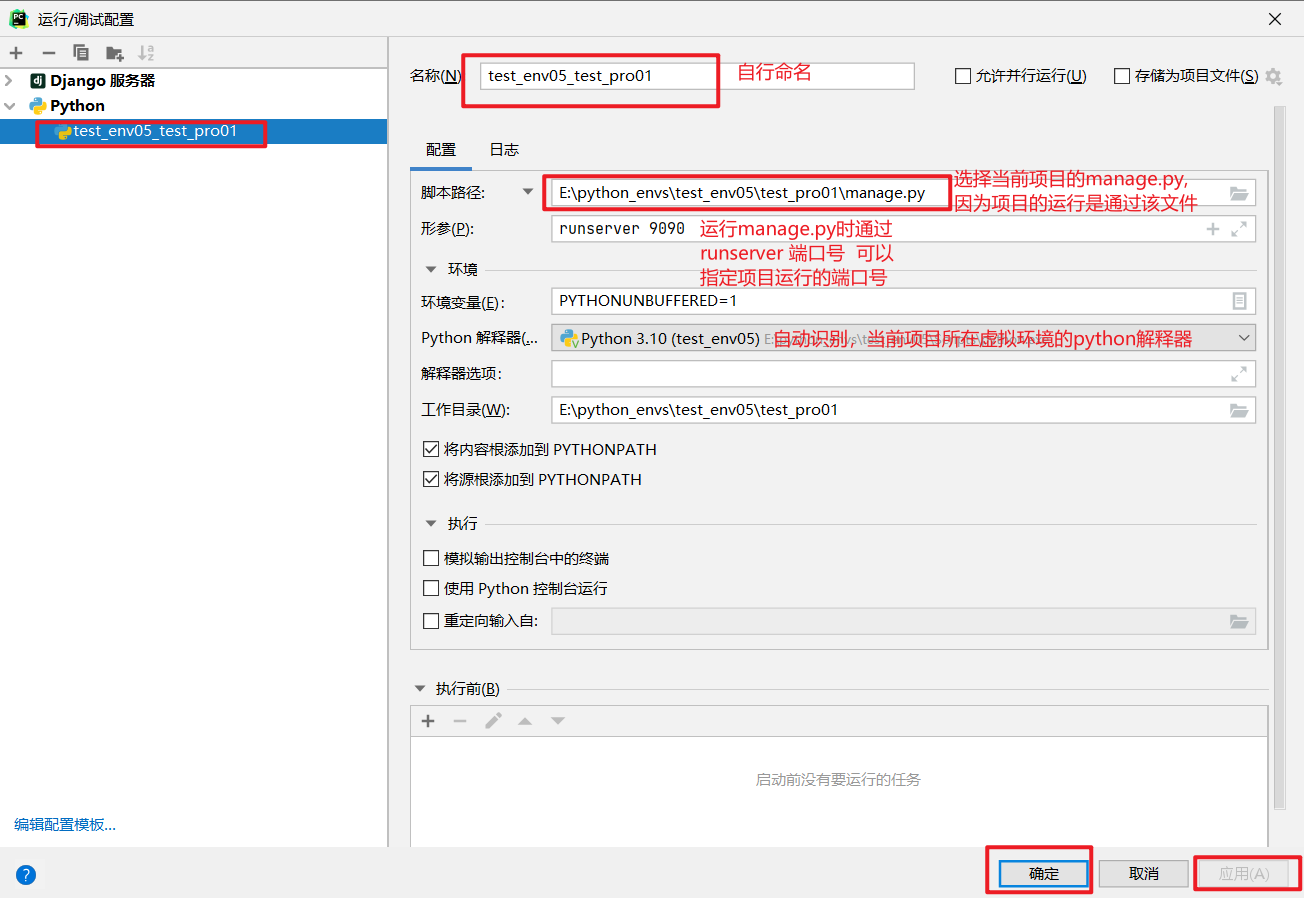
Task: Expand the parameters field editor
Action: click(x=1239, y=229)
